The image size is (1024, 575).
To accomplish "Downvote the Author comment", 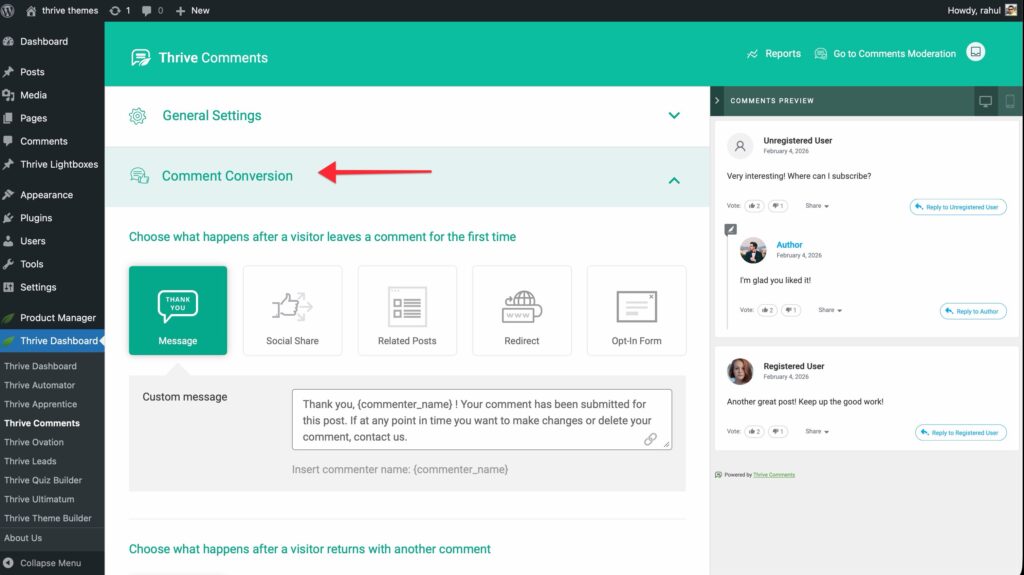I will click(x=790, y=310).
